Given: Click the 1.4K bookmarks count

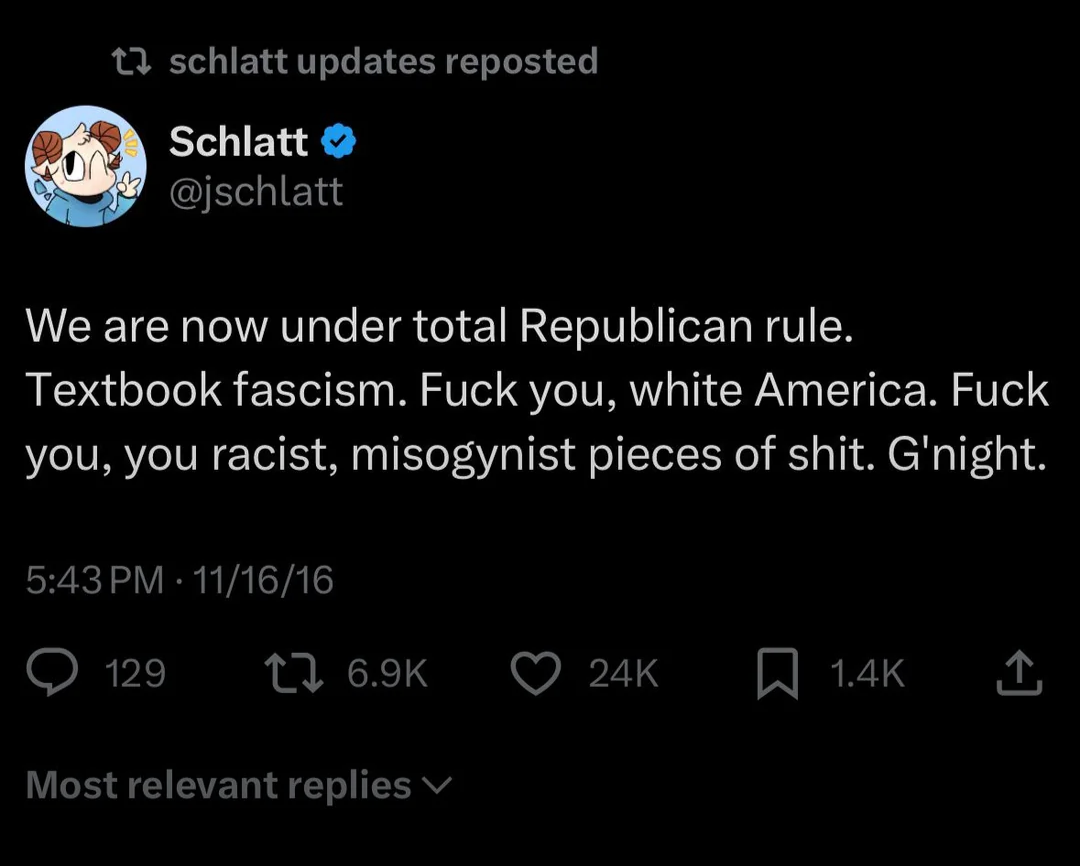Looking at the screenshot, I should pyautogui.click(x=867, y=674).
